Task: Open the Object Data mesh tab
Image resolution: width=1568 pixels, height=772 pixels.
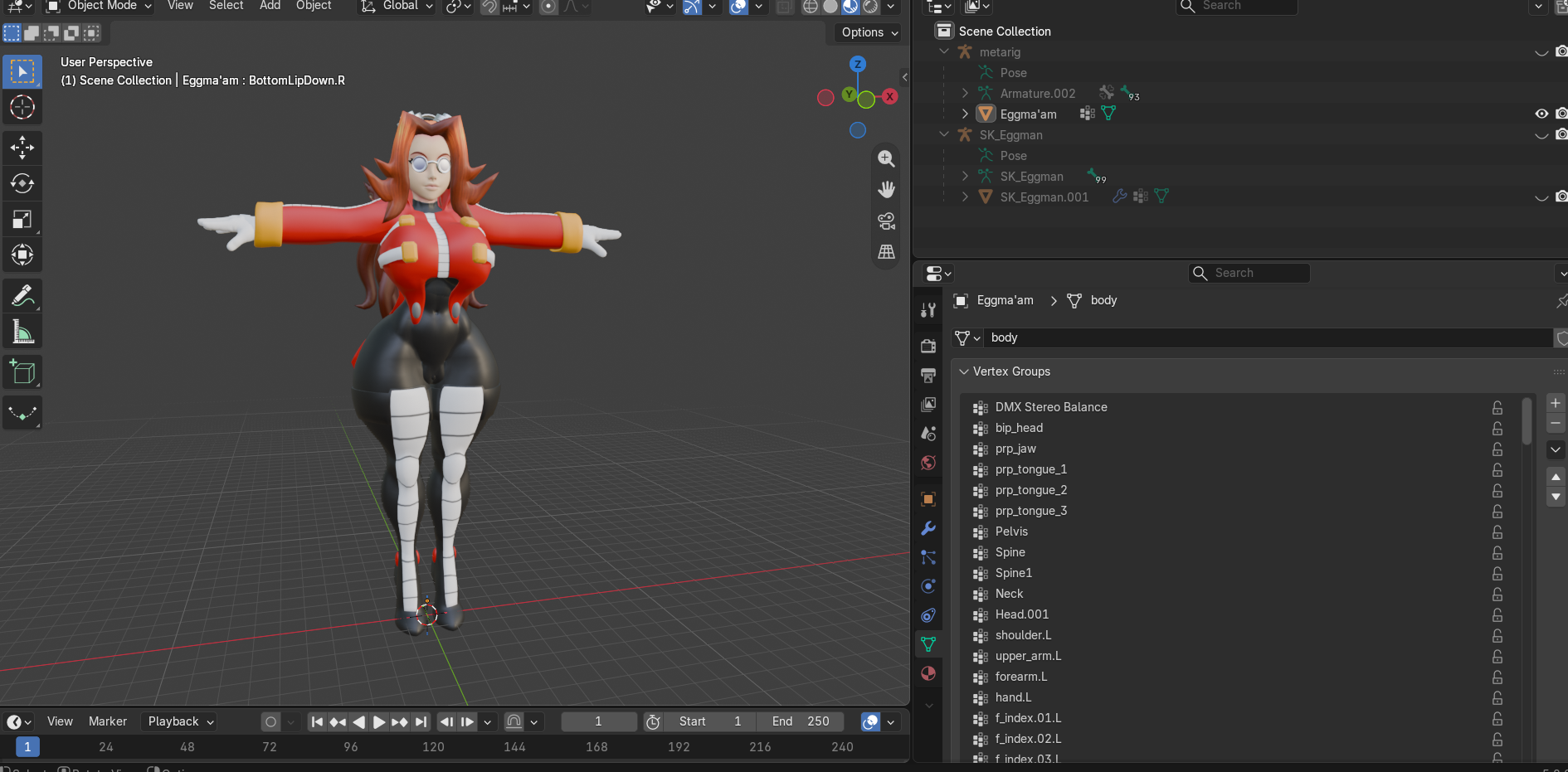Action: (x=928, y=644)
